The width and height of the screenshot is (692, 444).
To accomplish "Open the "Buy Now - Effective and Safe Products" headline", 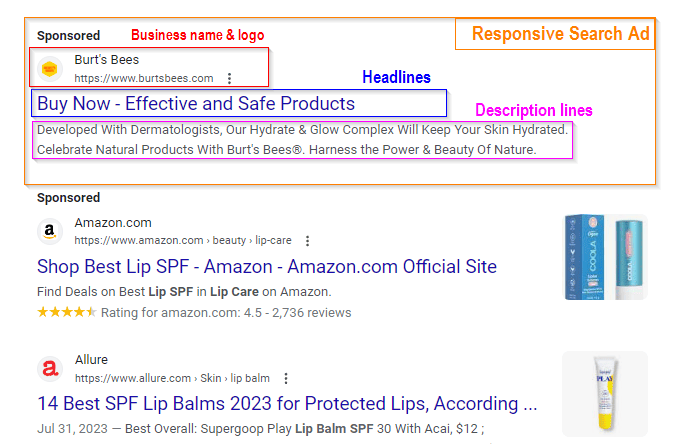I will point(196,103).
